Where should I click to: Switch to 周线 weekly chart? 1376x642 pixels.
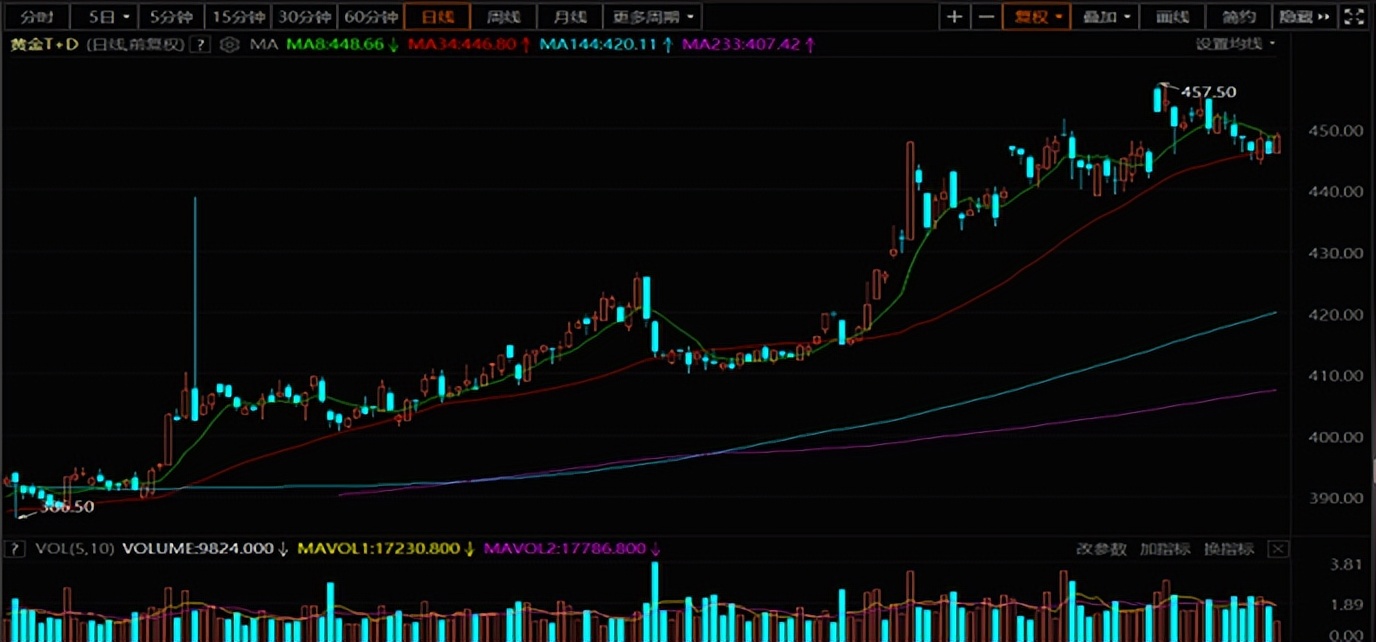pos(502,17)
